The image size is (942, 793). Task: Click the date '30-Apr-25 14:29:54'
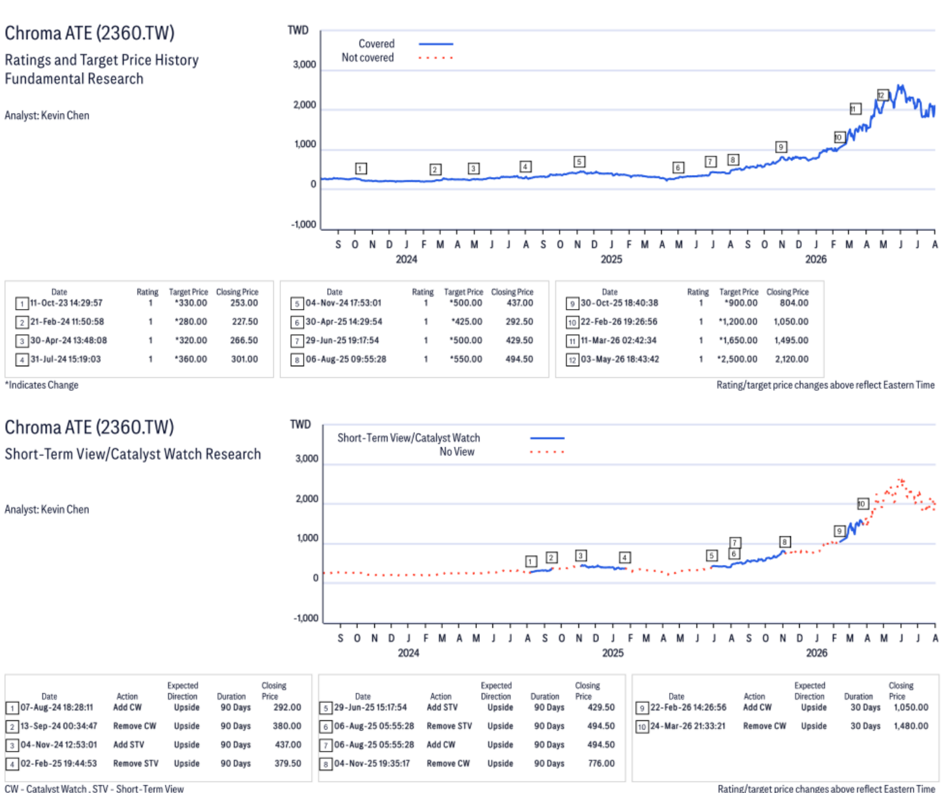pos(344,321)
